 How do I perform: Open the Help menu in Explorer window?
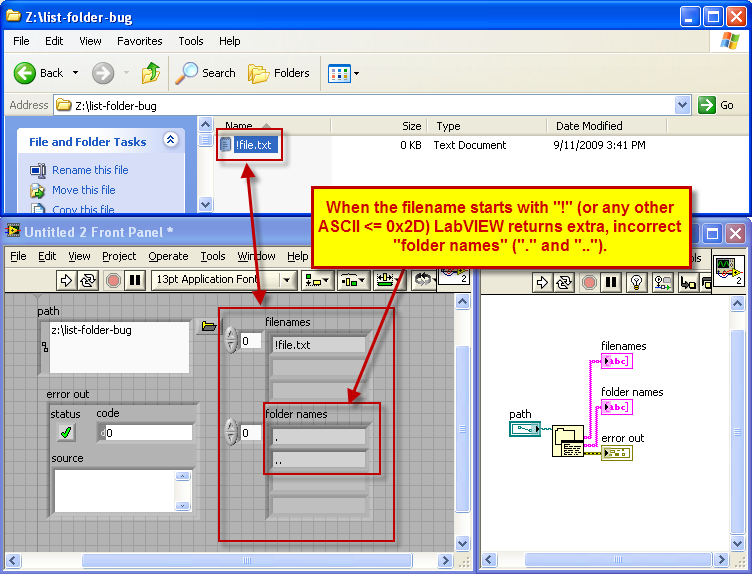point(230,41)
